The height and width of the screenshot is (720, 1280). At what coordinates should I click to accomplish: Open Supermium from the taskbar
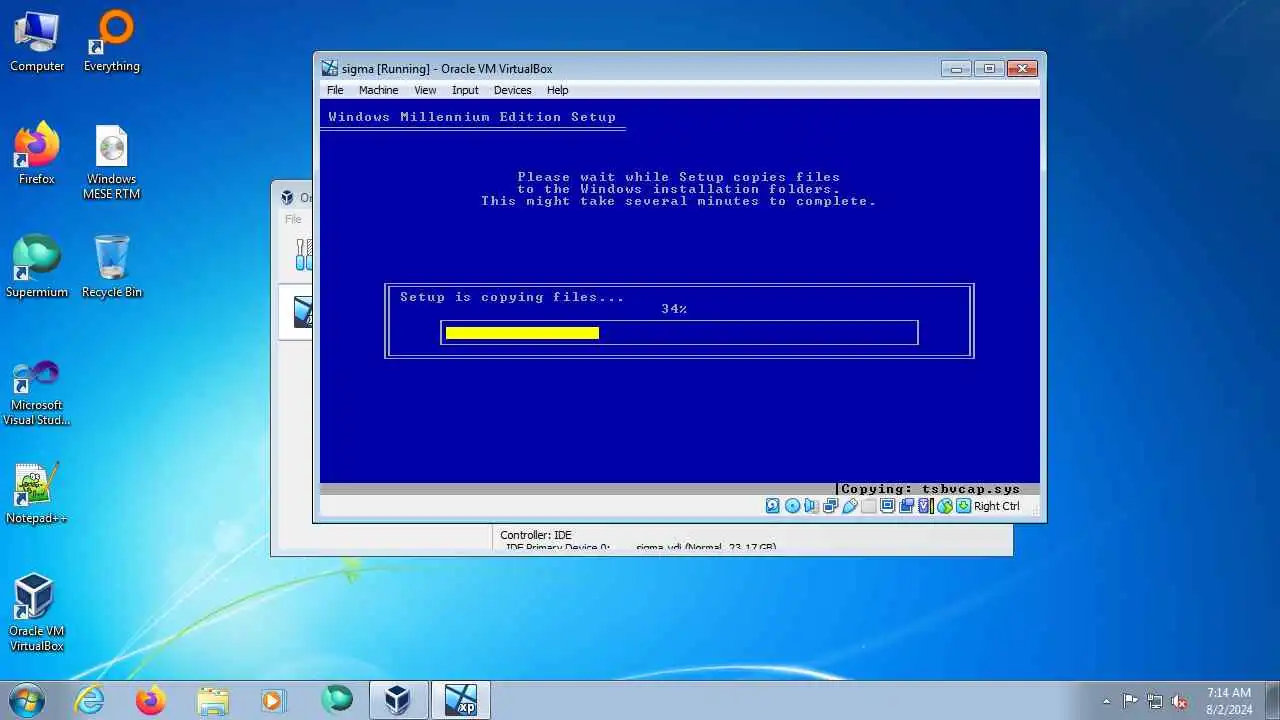click(x=337, y=700)
